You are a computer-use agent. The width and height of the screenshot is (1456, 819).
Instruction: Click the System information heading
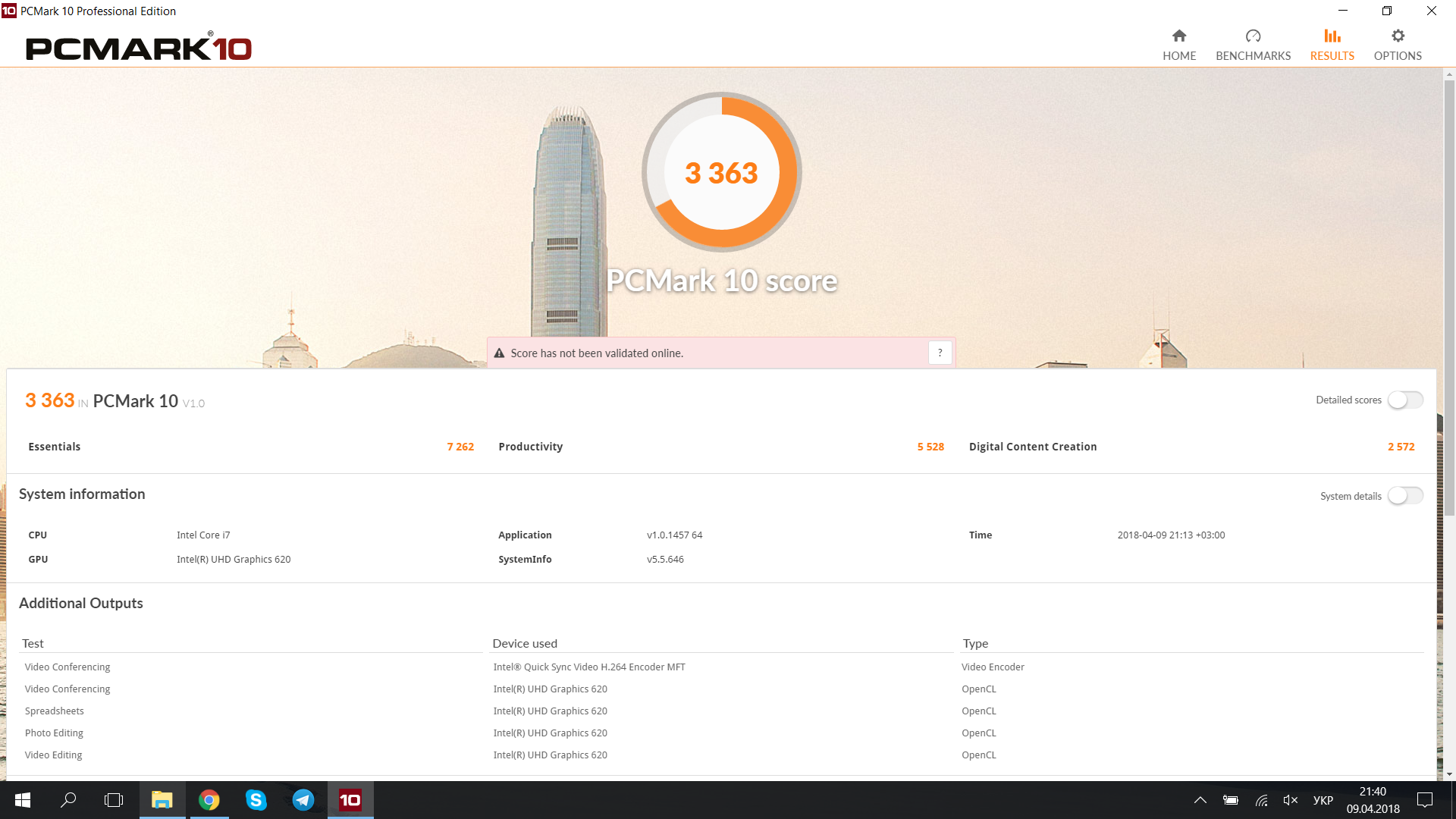[x=82, y=494]
